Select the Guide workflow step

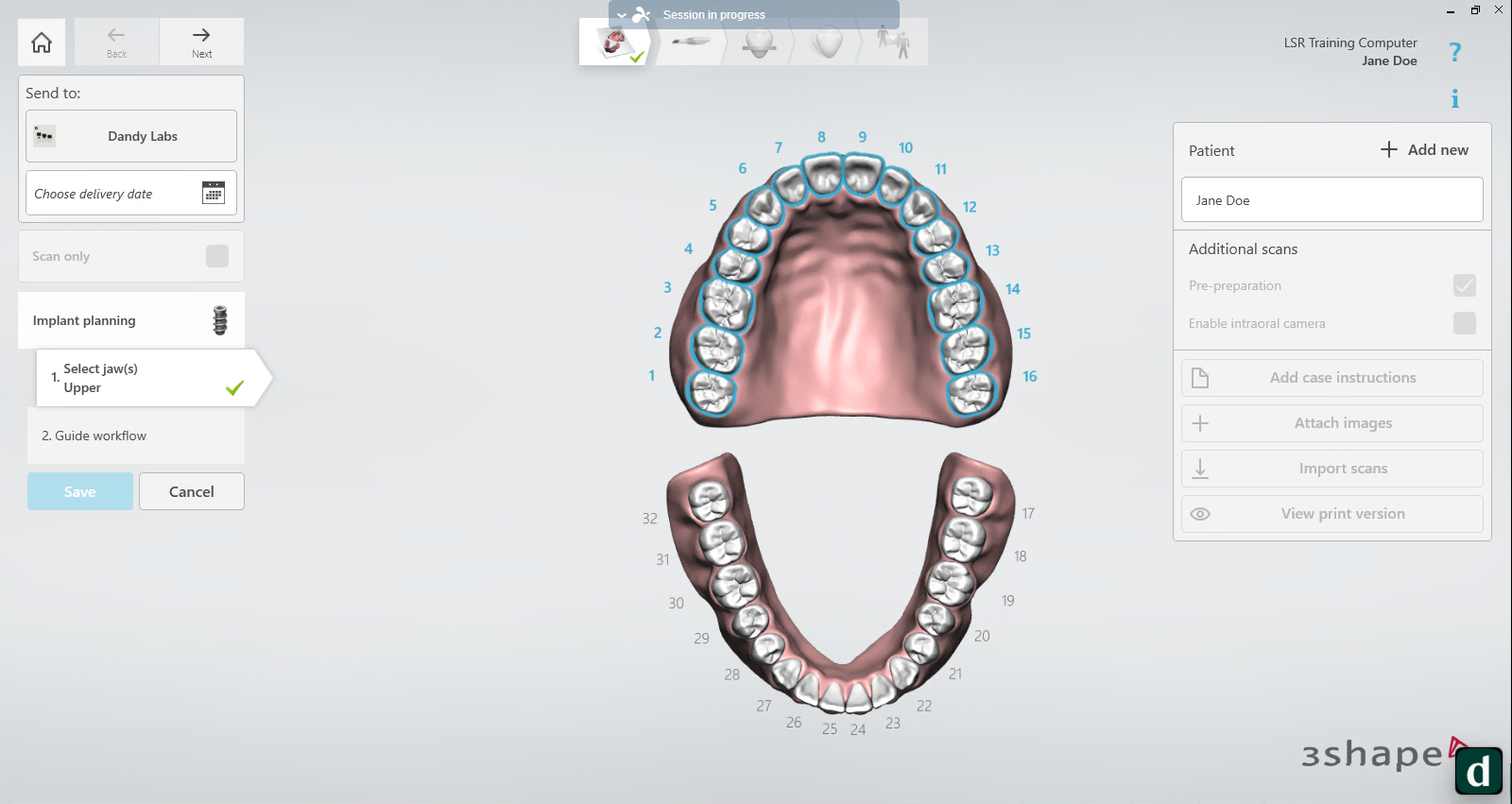click(x=136, y=436)
